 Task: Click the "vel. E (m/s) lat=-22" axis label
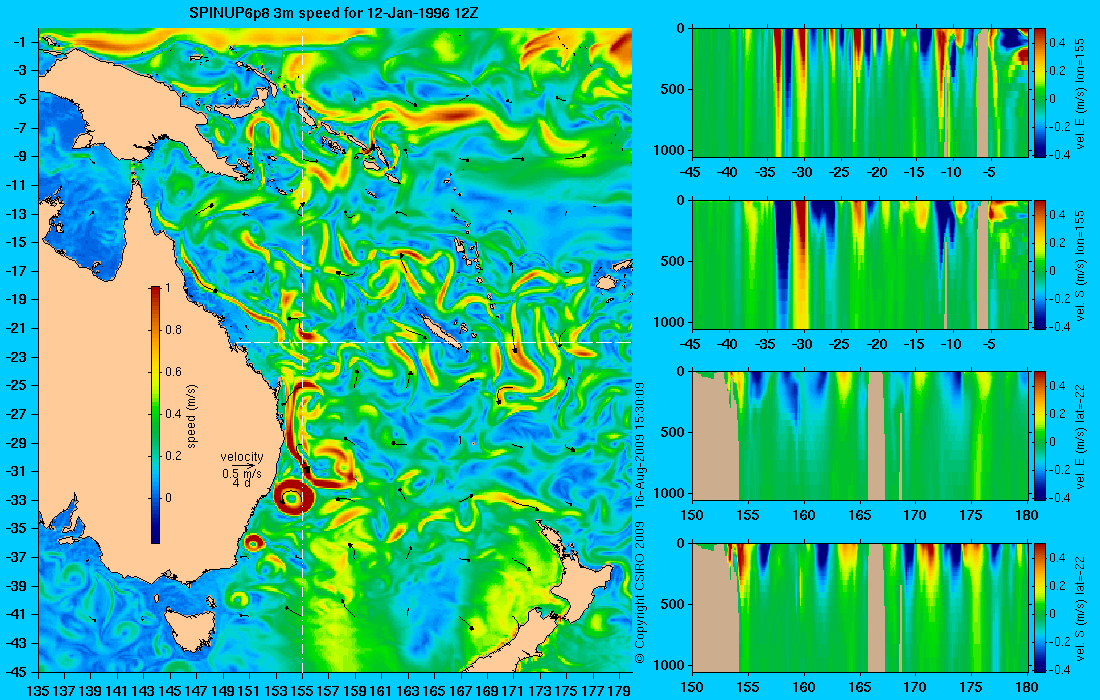pos(1080,436)
